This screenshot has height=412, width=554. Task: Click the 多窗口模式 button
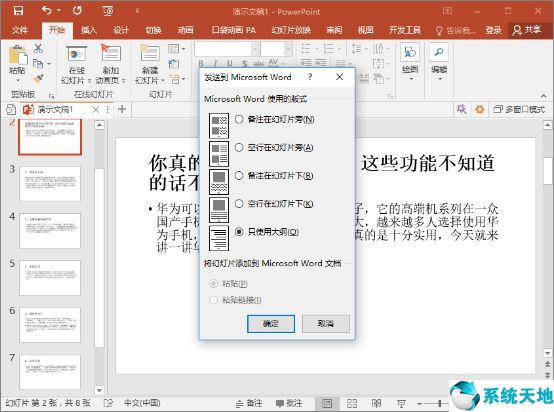pos(519,109)
